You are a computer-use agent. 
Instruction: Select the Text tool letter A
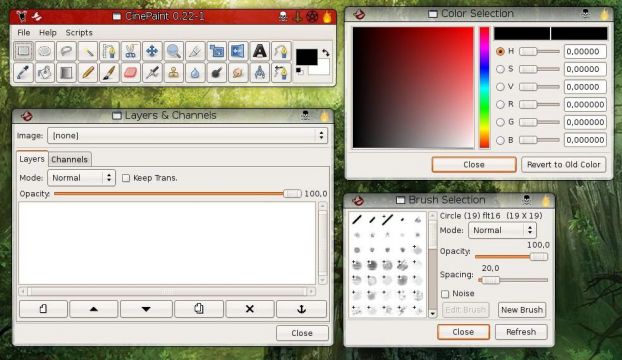(x=259, y=51)
